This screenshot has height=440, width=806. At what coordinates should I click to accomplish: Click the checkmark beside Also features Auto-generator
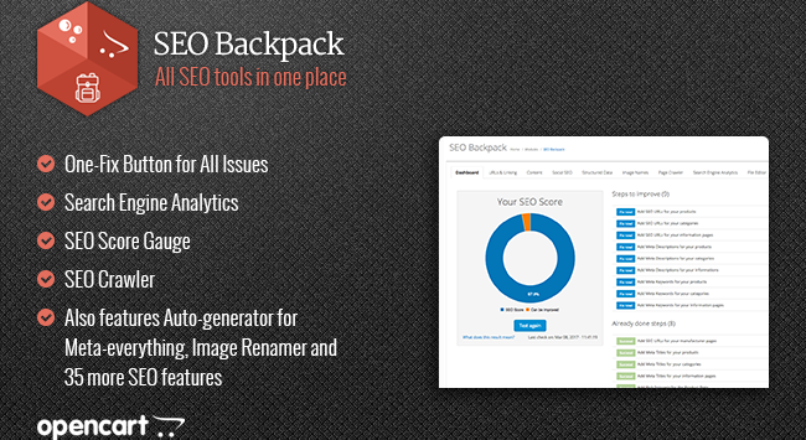(46, 318)
